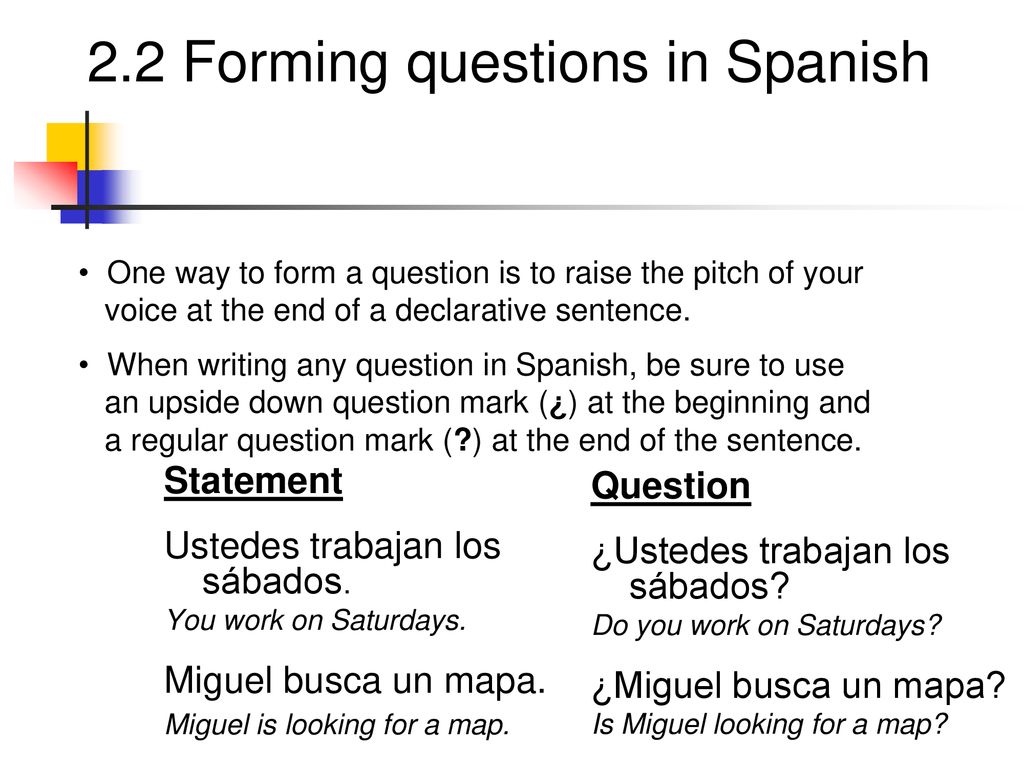Select the statement 'Miguel busca un mapa.'
Screen dimensions: 1024x768
(355, 681)
